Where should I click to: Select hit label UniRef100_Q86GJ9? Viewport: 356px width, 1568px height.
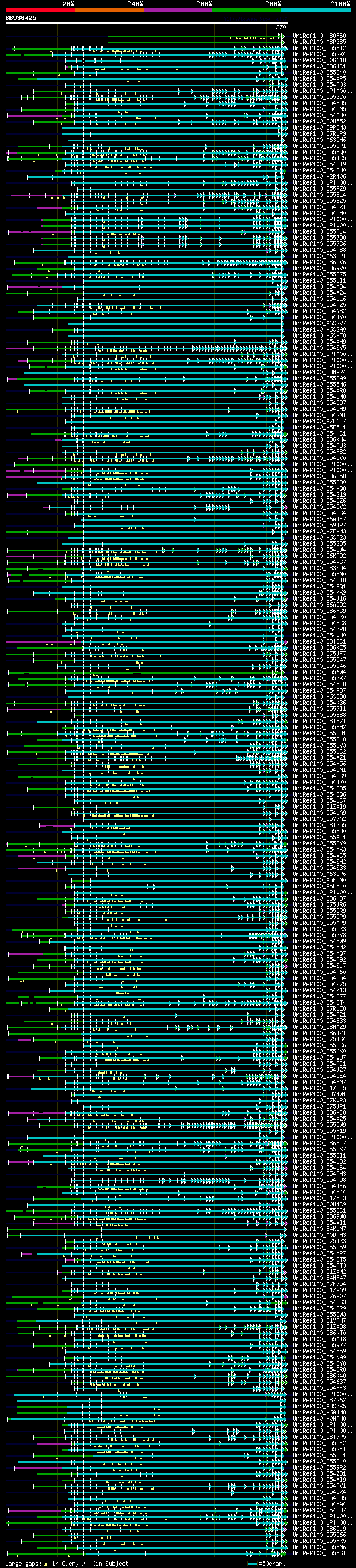(x=319, y=1529)
